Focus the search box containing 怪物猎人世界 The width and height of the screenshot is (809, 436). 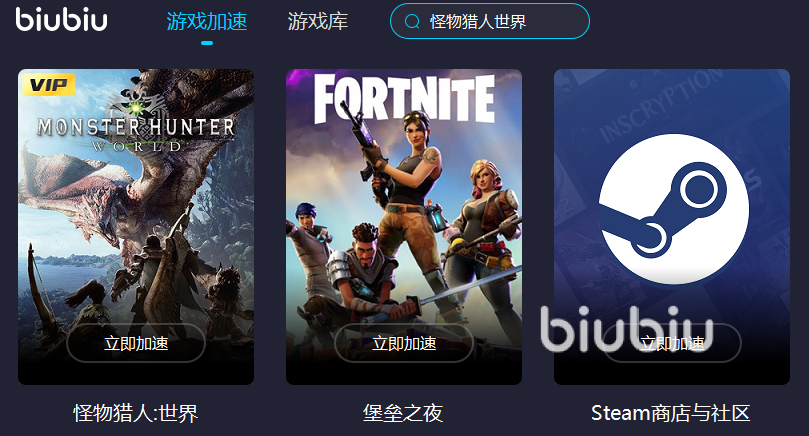(490, 21)
